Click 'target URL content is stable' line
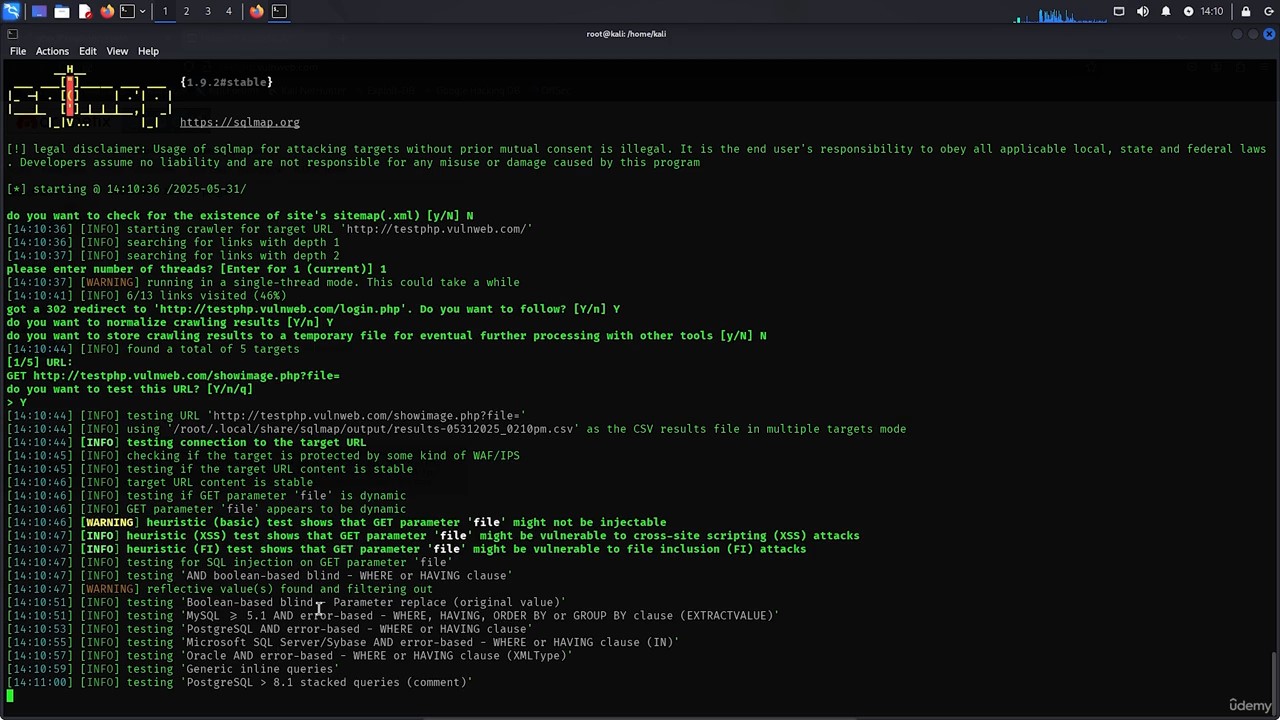Image resolution: width=1280 pixels, height=720 pixels. pos(159,482)
